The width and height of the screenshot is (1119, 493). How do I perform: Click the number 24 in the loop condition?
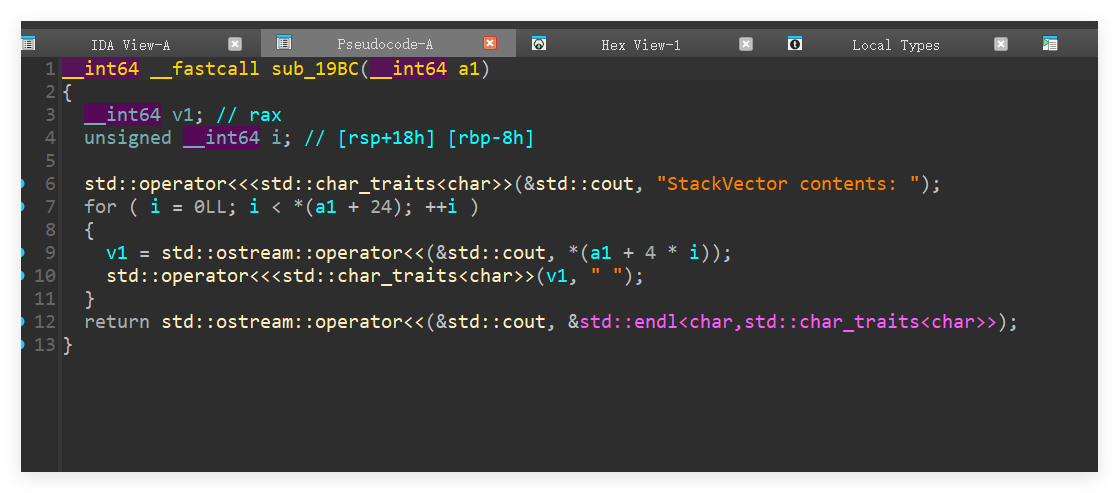tap(381, 207)
